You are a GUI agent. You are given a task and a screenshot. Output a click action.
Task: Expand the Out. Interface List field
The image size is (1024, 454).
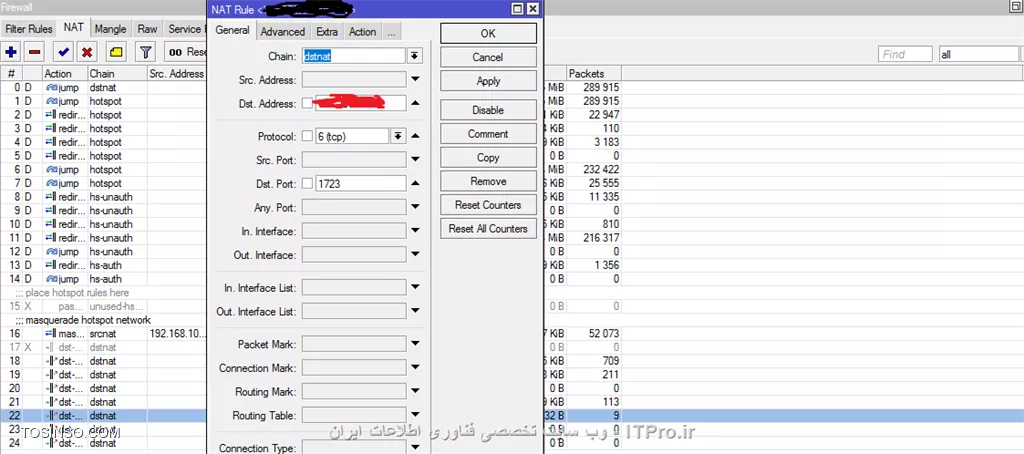coord(415,312)
